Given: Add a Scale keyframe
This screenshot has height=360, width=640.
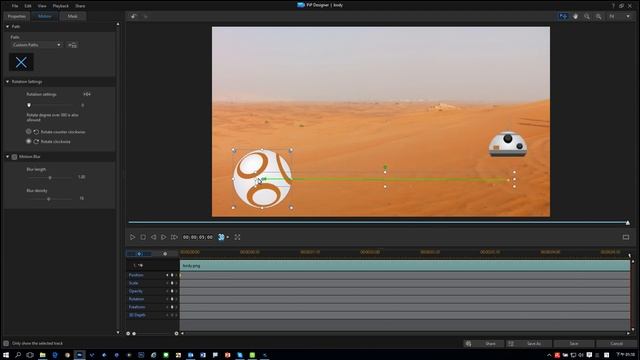Looking at the screenshot, I should click(x=172, y=283).
